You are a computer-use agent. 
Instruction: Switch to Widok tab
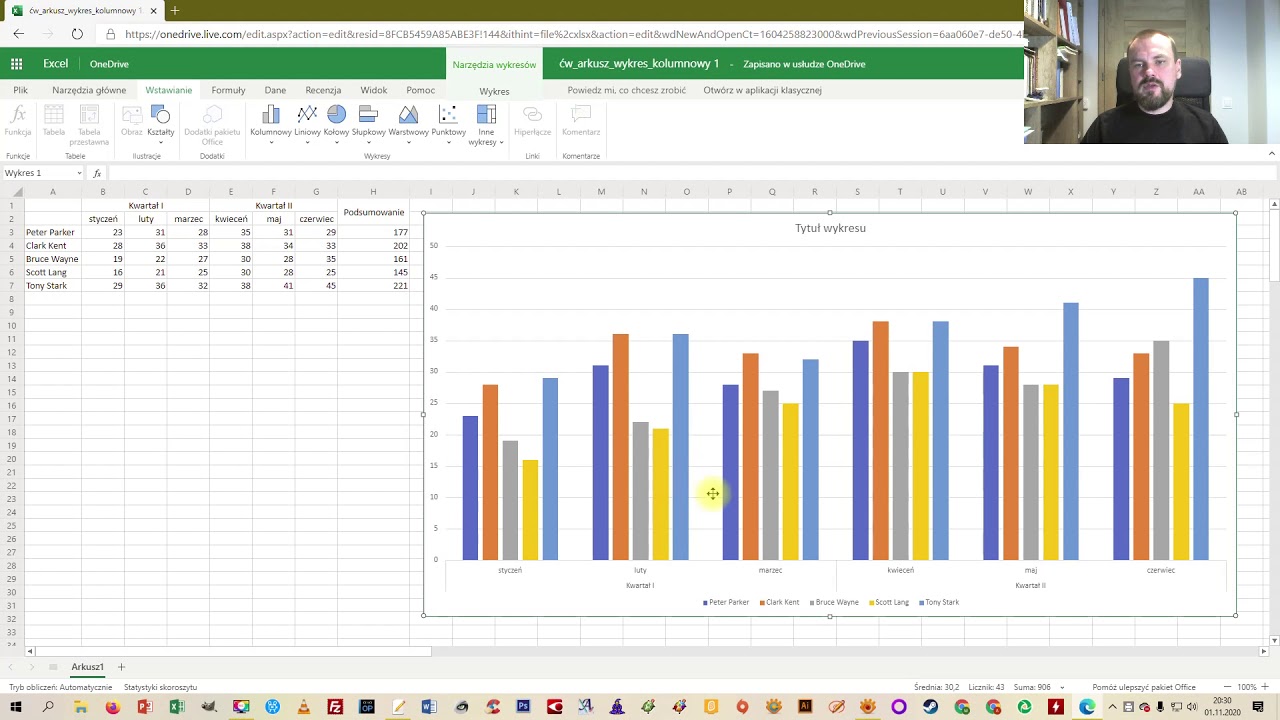click(373, 90)
